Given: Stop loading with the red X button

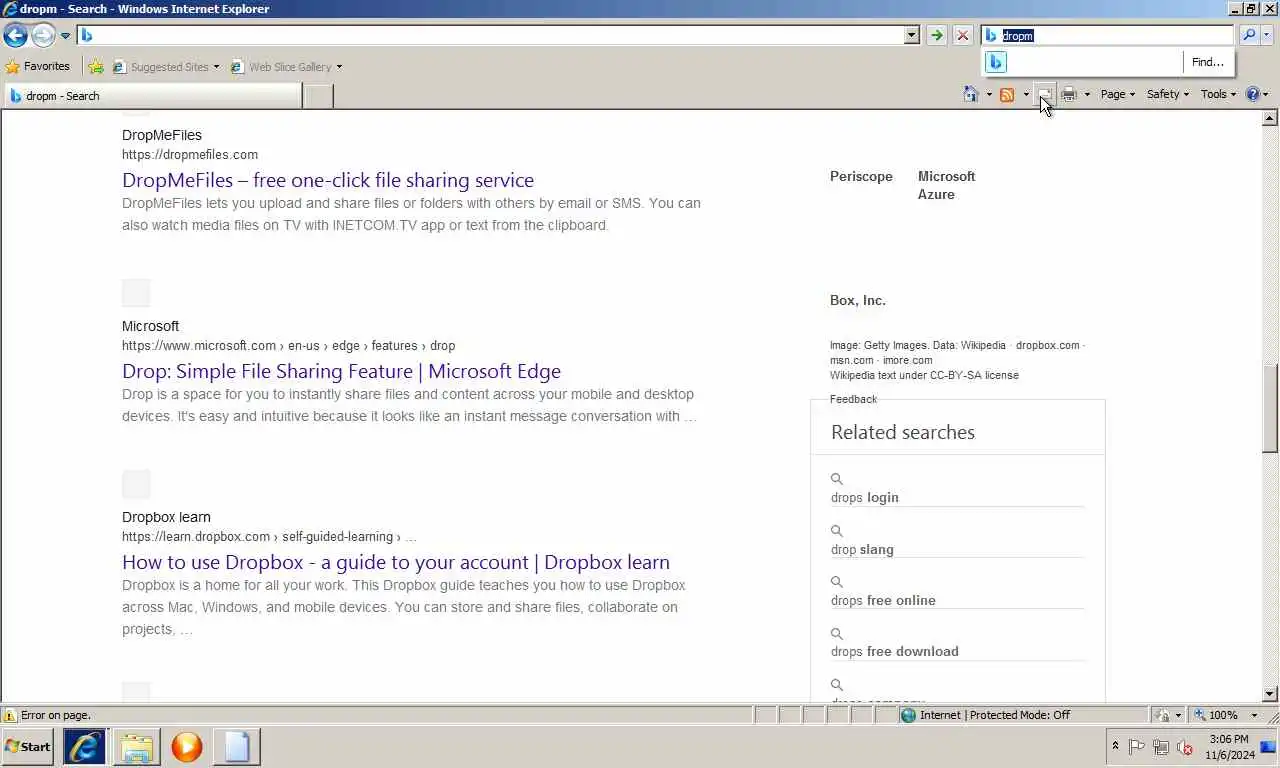Looking at the screenshot, I should pyautogui.click(x=962, y=35).
